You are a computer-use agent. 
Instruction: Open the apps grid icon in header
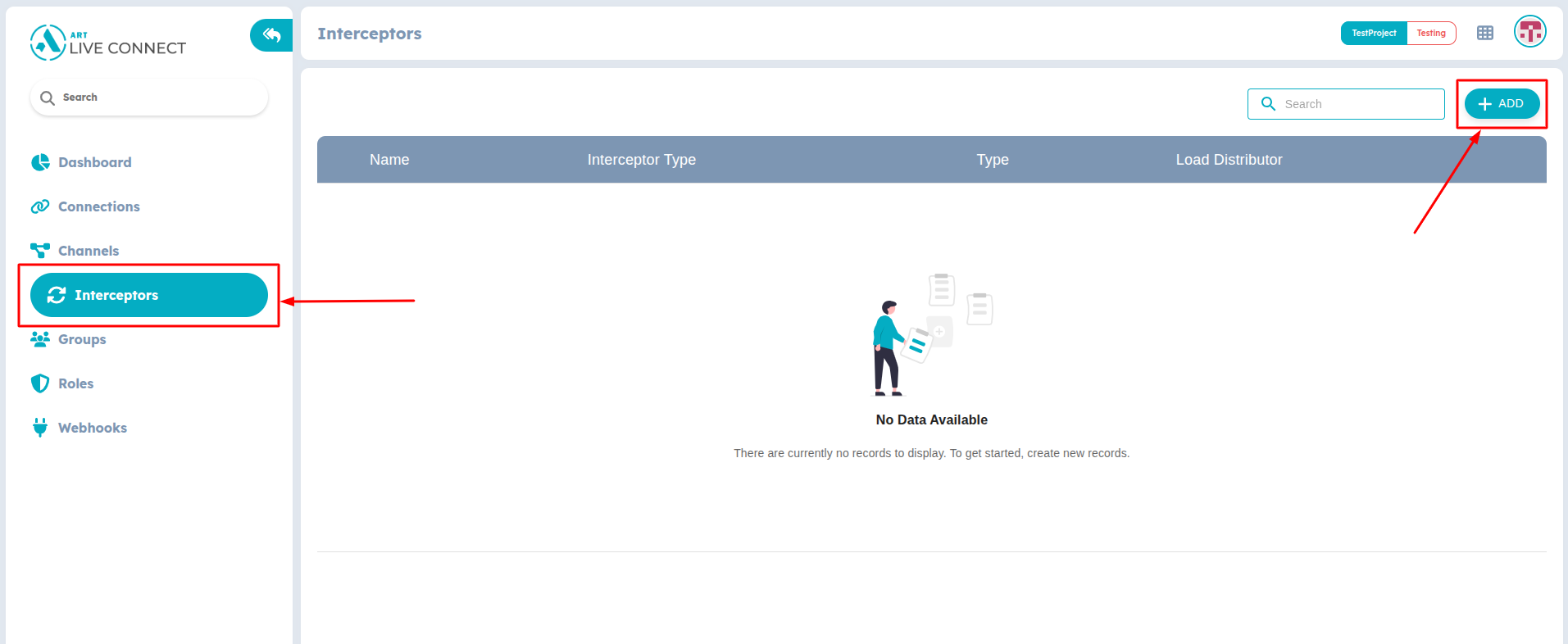1484,34
